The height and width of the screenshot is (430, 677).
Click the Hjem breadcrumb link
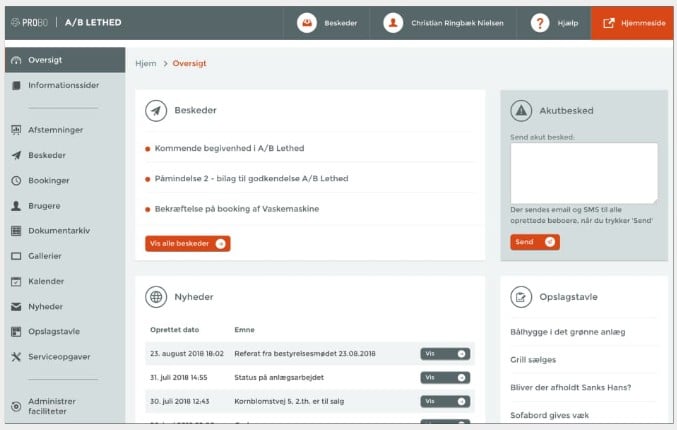tap(146, 63)
